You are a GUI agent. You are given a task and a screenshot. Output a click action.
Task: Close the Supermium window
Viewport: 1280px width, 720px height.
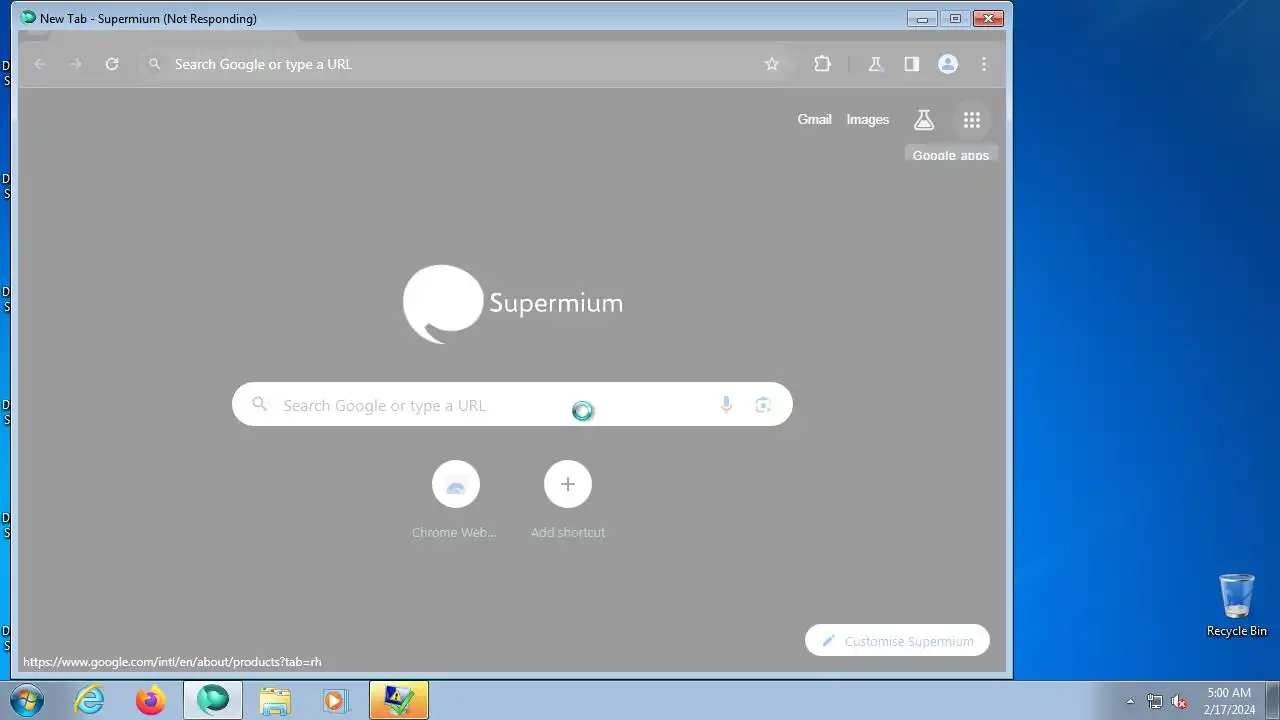988,18
